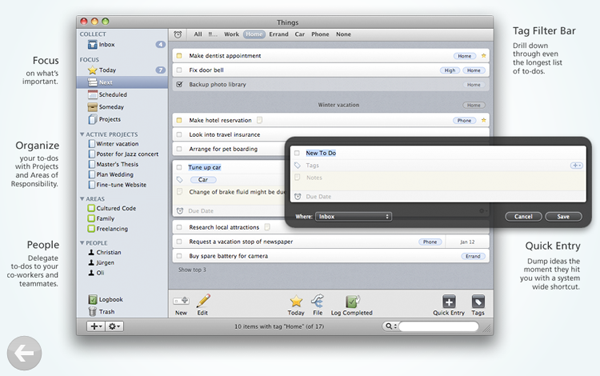
Task: Open the Inbox list icon
Action: point(92,45)
